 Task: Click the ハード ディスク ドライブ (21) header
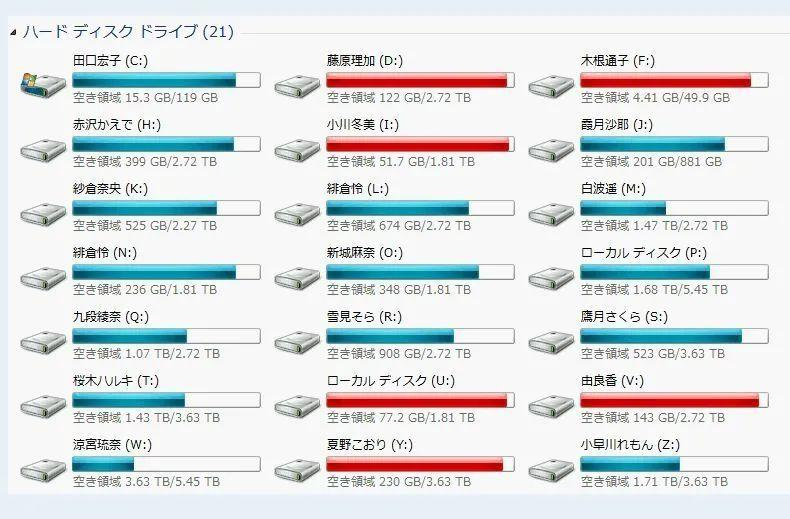(128, 32)
